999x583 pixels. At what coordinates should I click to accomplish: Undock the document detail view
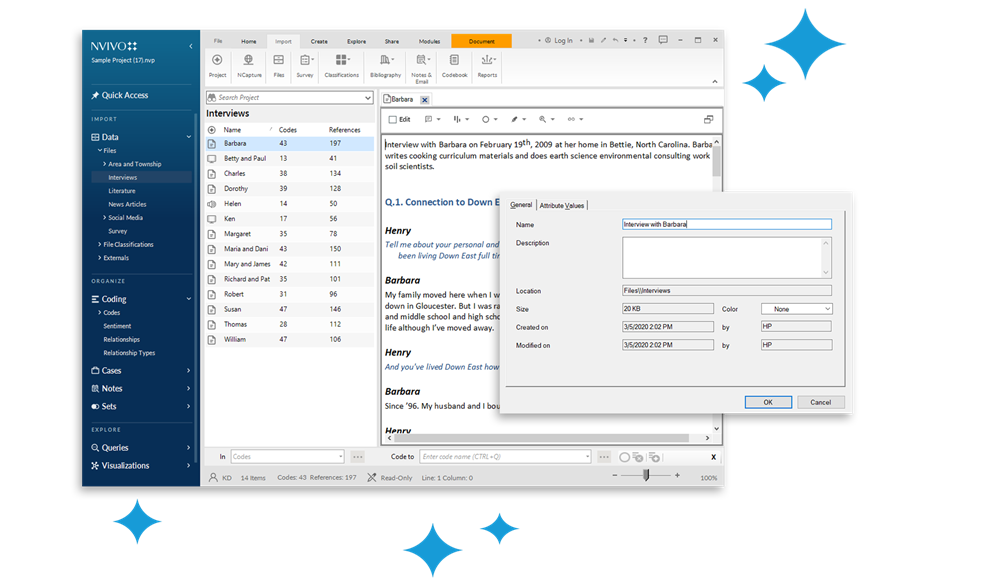pyautogui.click(x=708, y=119)
